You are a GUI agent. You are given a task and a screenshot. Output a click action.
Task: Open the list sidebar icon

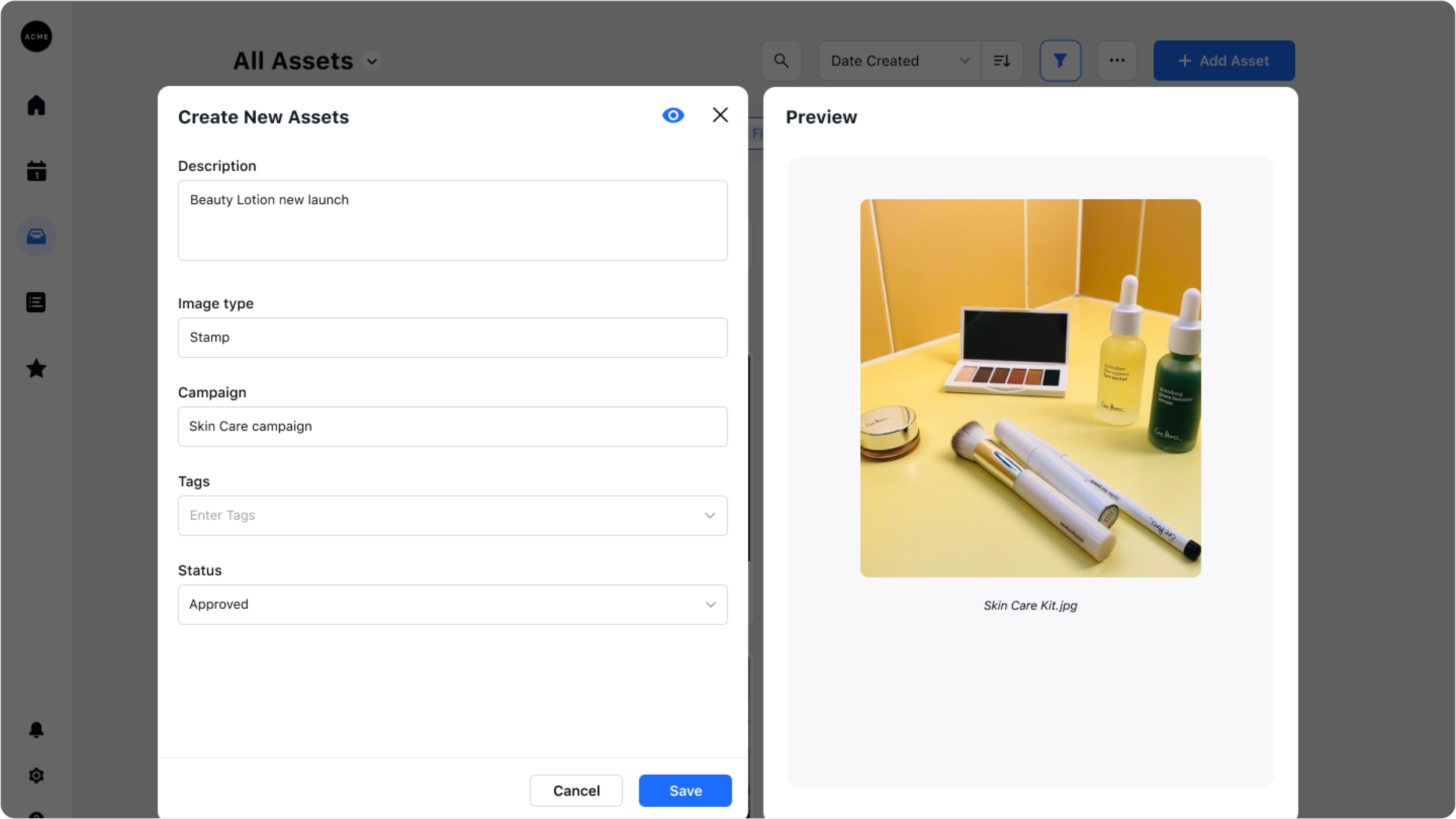coord(36,302)
